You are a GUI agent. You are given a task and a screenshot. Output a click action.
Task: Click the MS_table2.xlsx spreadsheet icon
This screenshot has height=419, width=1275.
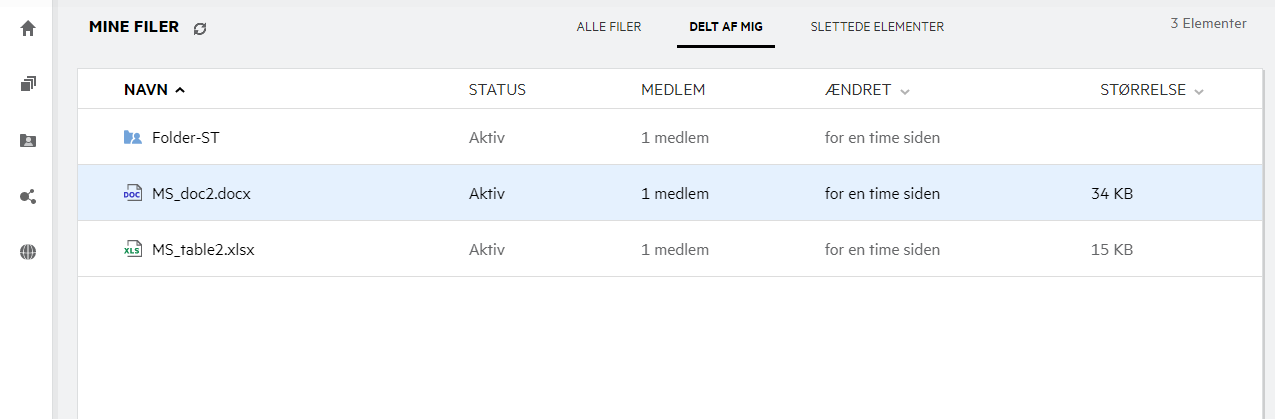click(x=133, y=250)
